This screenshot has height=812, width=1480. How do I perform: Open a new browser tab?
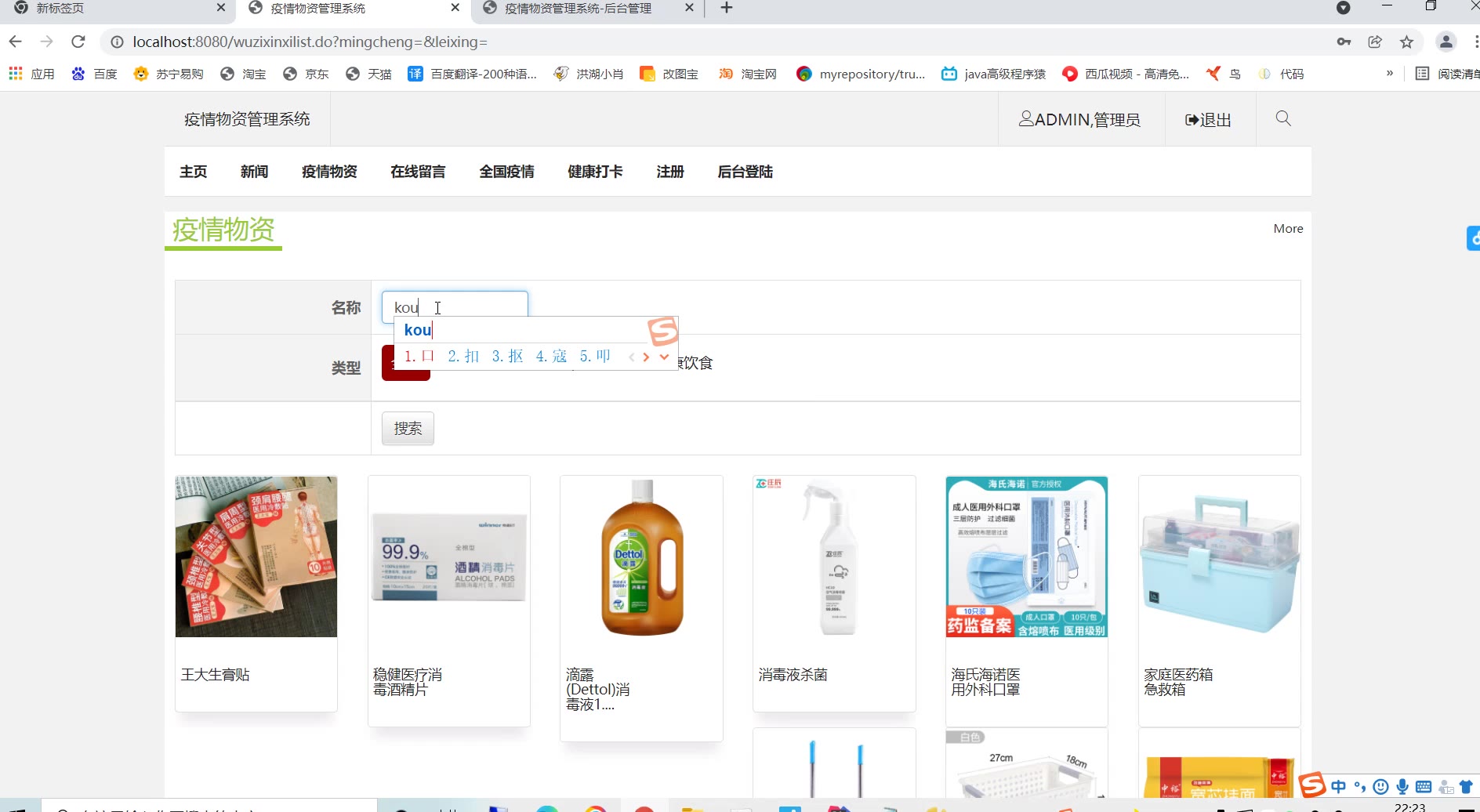click(x=727, y=8)
